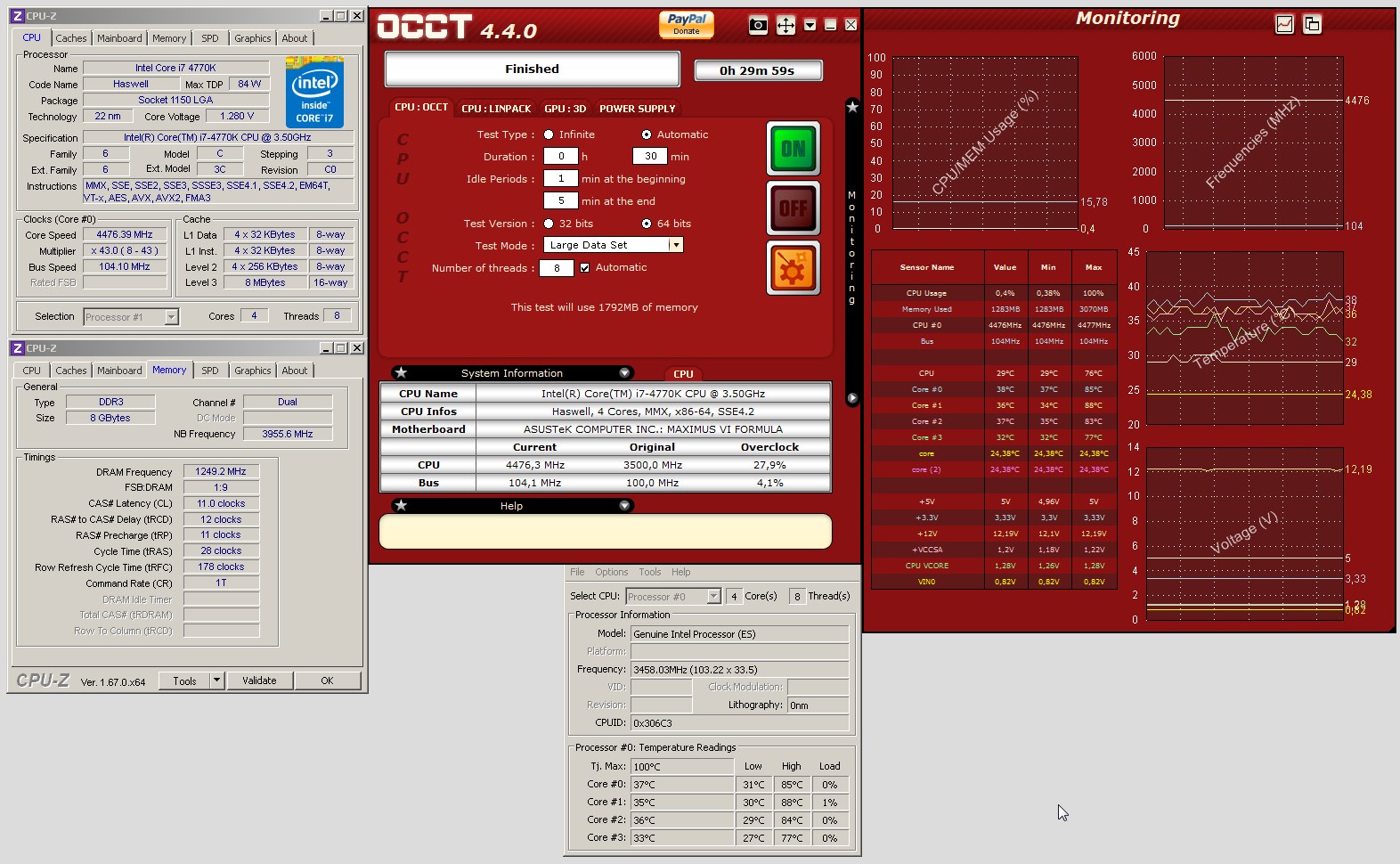Click the 0h 29m 59s elapsed time box
1400x864 pixels.
758,70
